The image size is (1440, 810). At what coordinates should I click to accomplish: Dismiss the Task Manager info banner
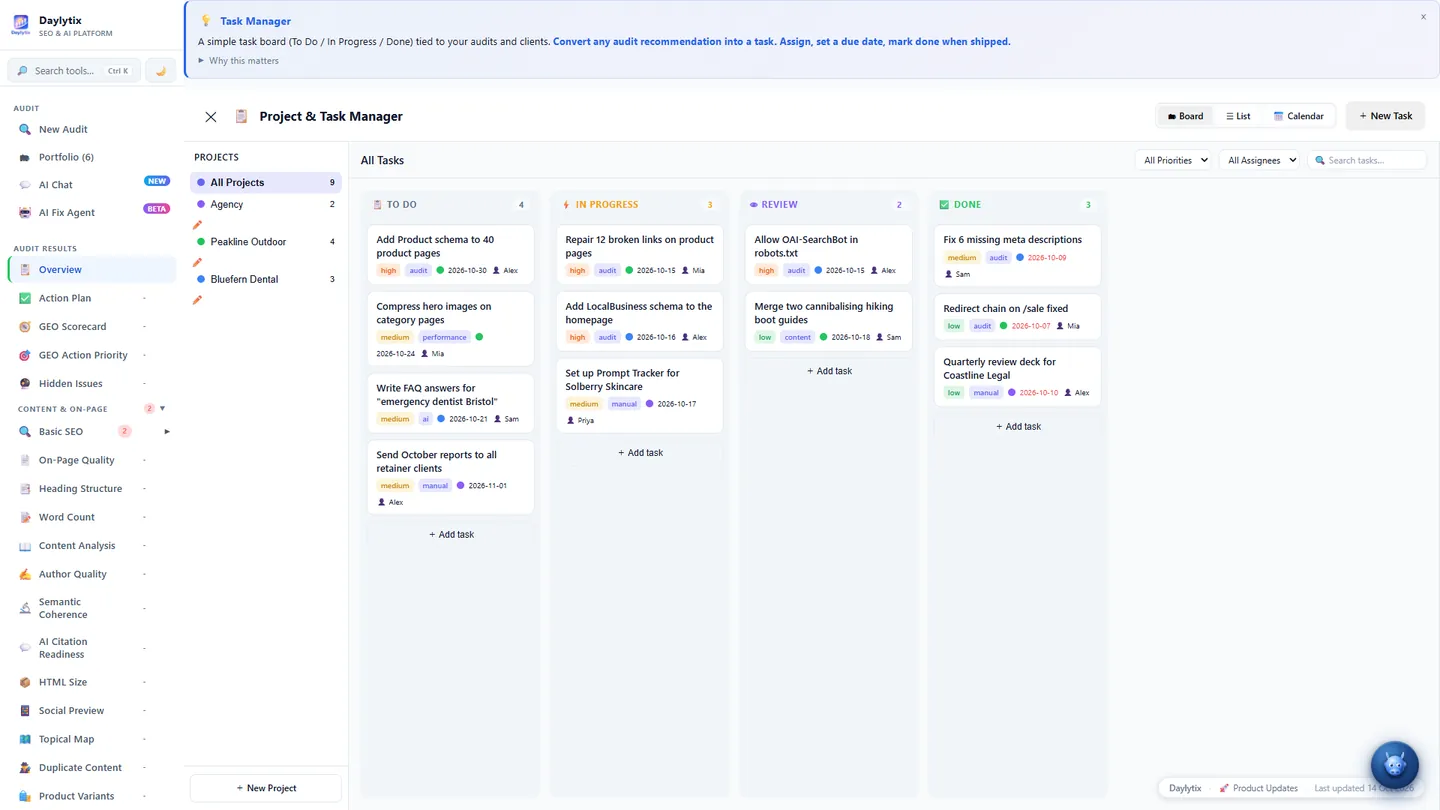(1423, 17)
